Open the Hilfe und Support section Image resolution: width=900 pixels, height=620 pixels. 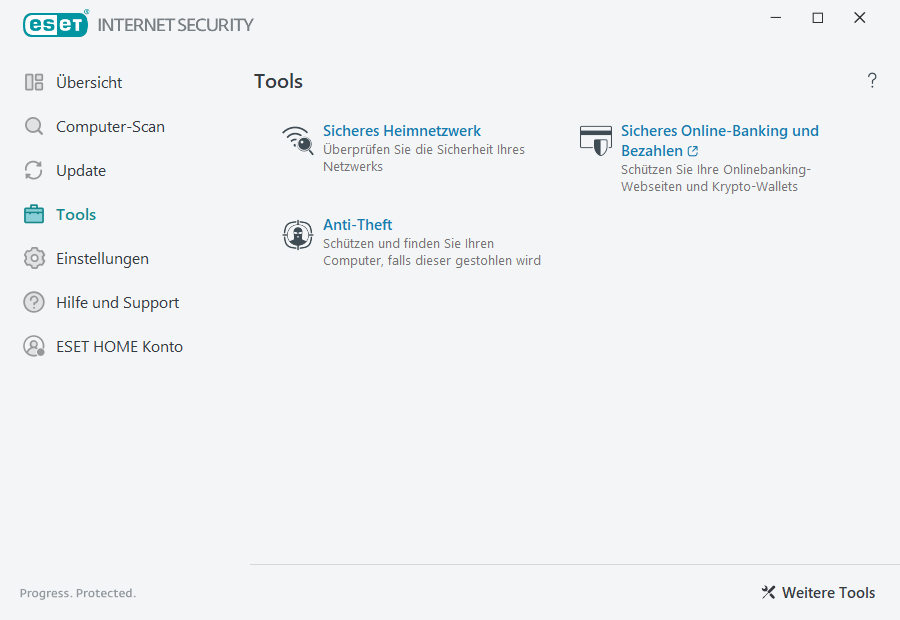click(118, 302)
